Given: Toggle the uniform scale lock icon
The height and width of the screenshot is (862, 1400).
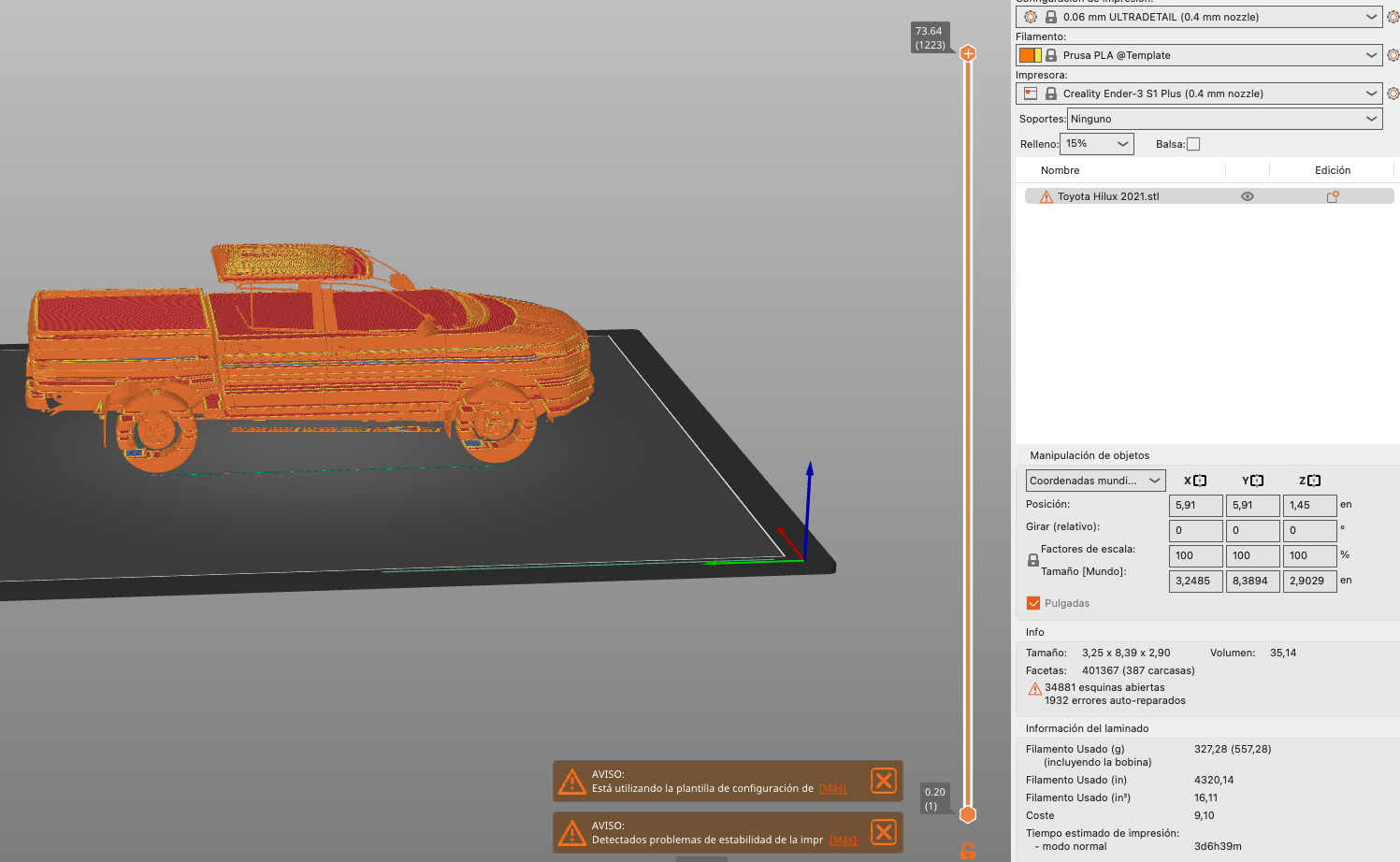Looking at the screenshot, I should [x=1033, y=560].
